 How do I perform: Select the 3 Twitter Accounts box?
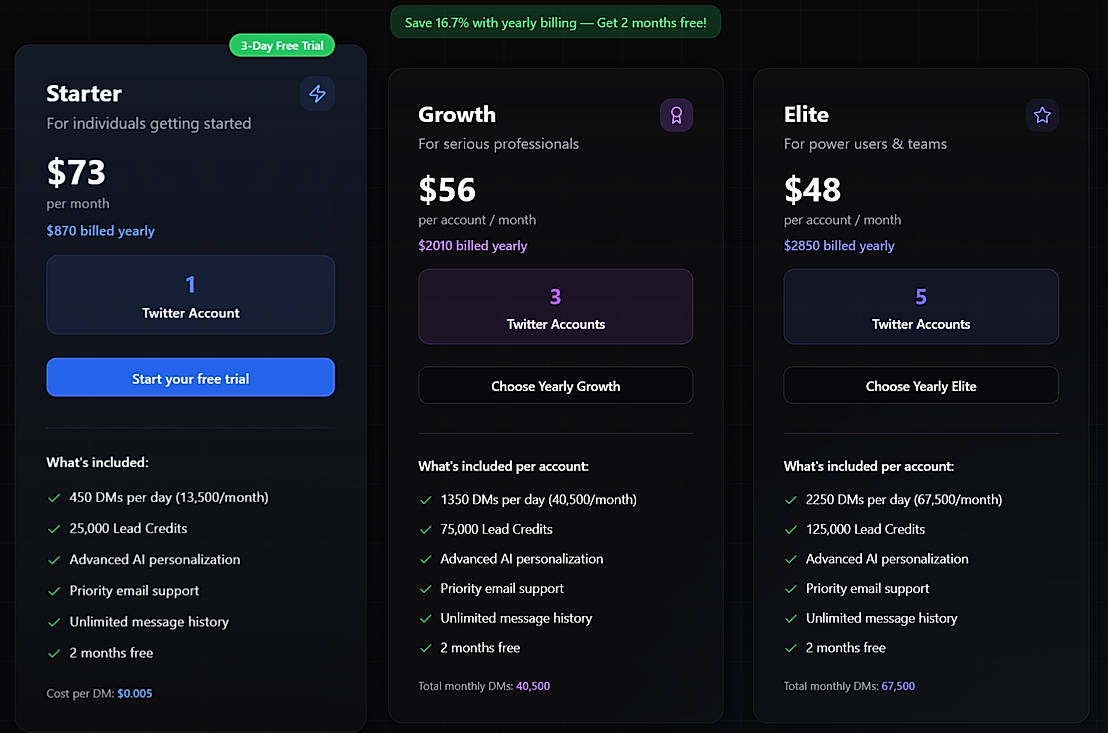click(555, 307)
